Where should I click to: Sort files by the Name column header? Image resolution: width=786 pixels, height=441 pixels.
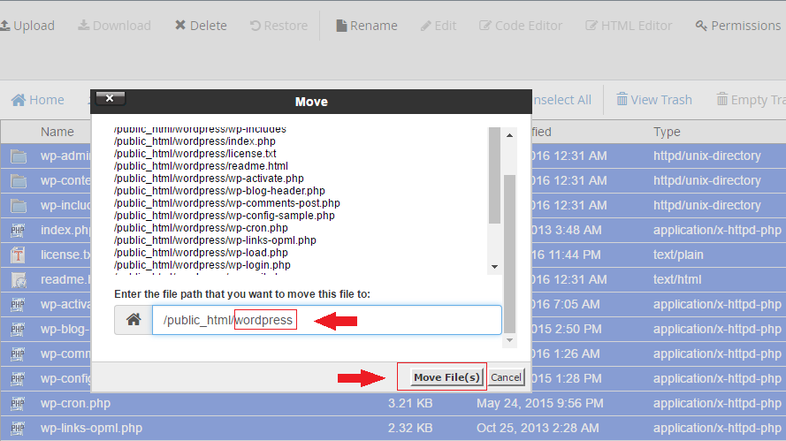click(57, 131)
